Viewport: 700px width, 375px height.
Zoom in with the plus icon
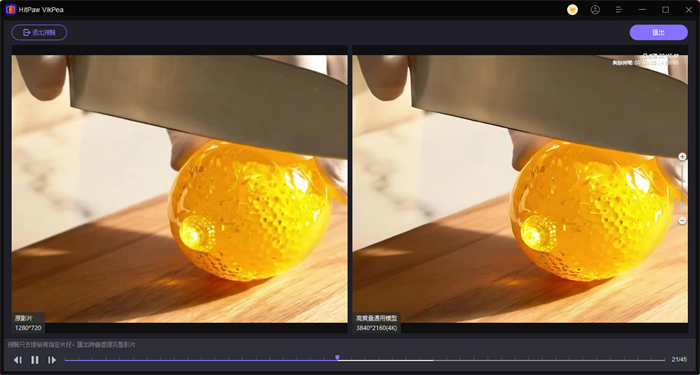tap(682, 157)
